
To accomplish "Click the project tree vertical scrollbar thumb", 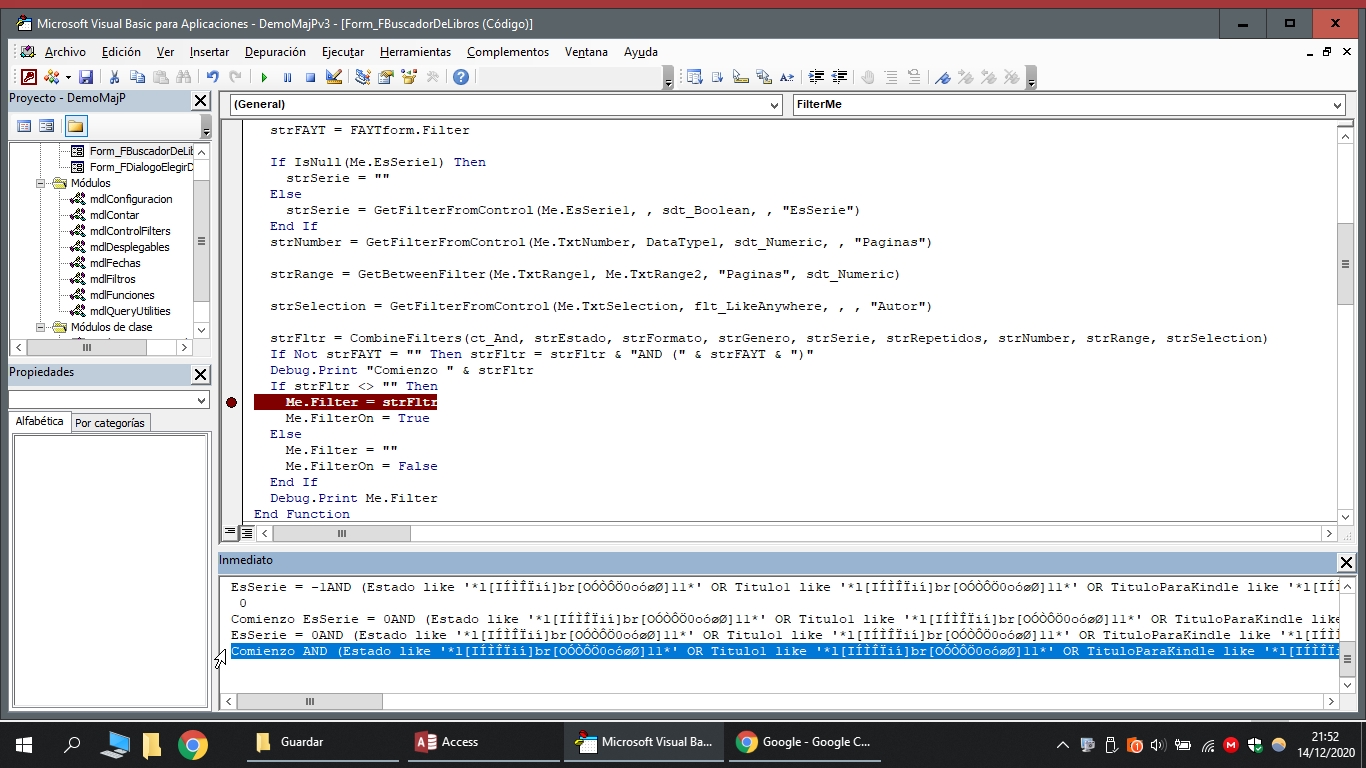I will [202, 241].
